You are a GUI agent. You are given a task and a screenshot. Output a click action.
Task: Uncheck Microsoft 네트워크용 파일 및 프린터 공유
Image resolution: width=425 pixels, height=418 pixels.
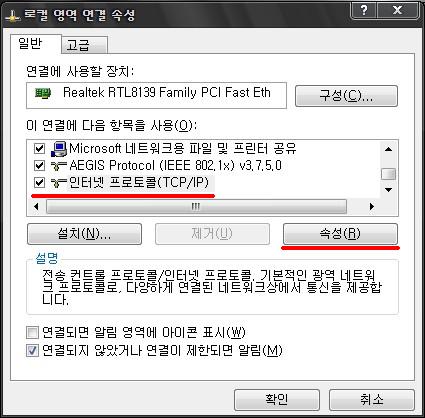pos(39,148)
